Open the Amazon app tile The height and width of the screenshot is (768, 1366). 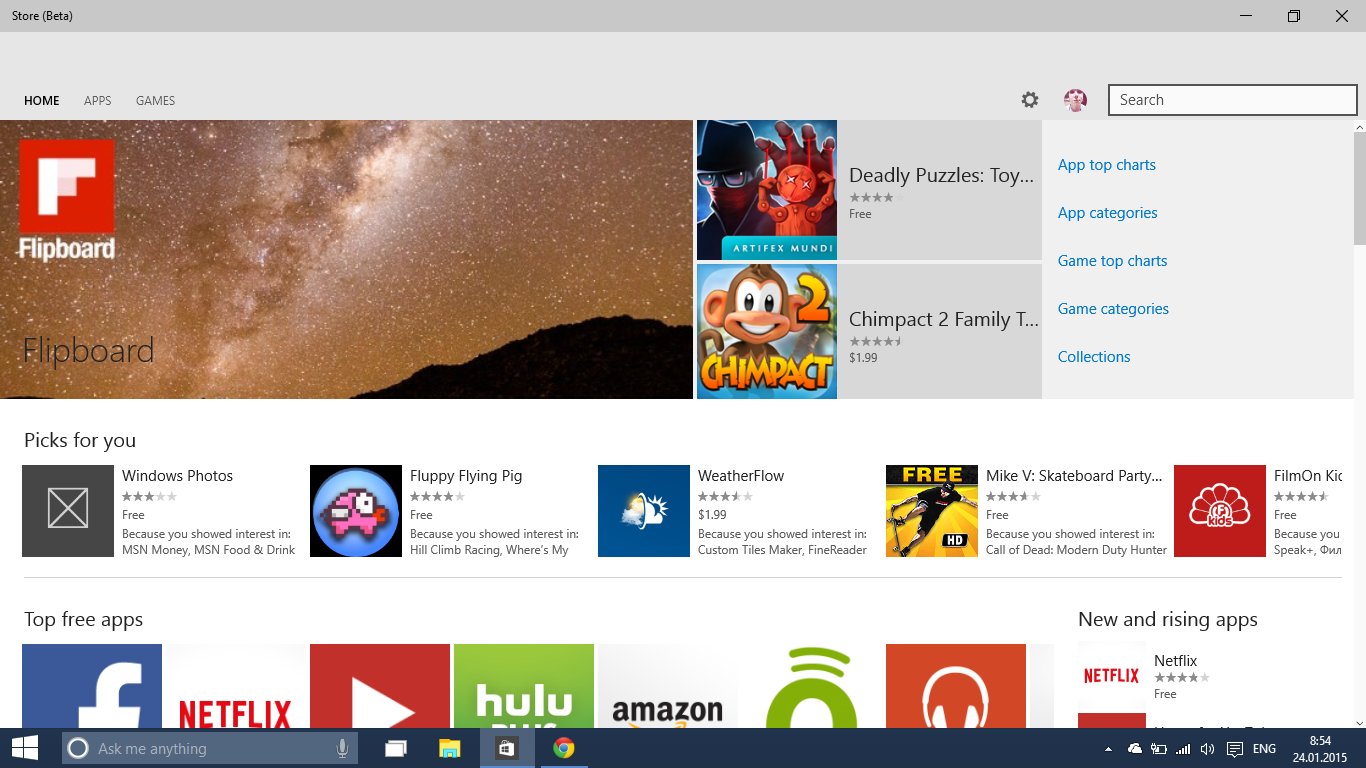(668, 686)
